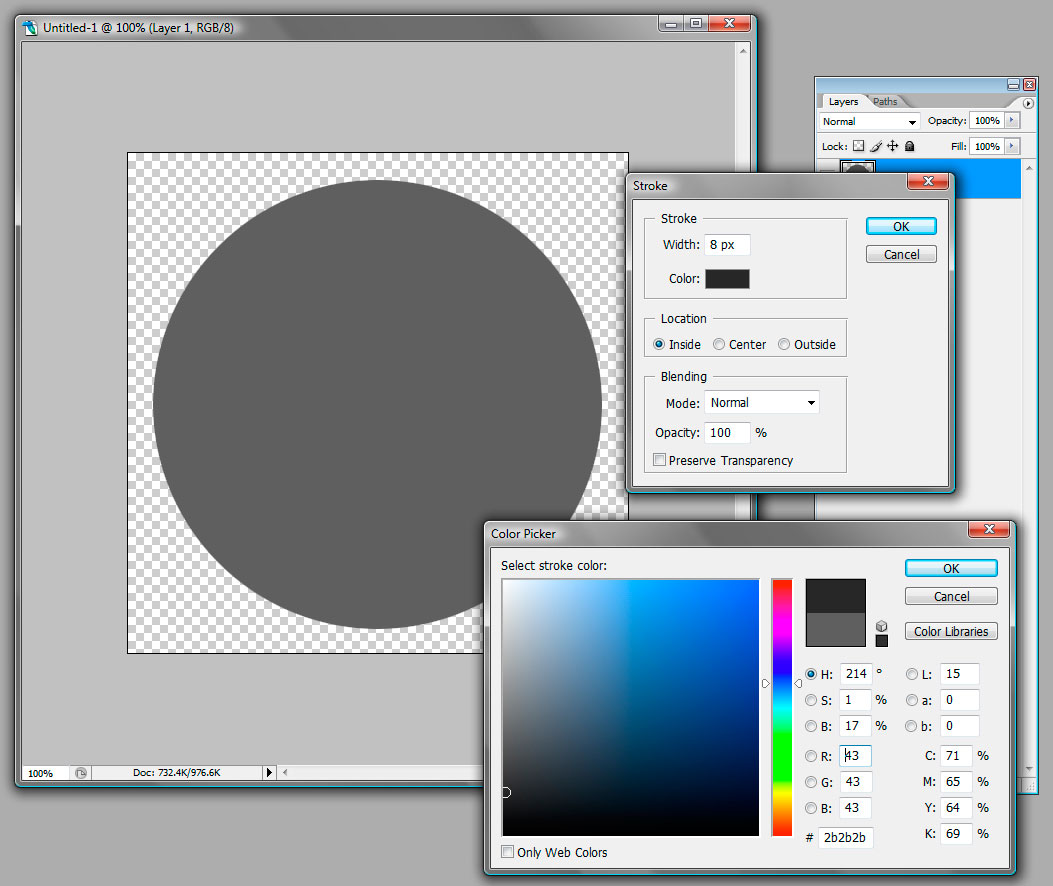Screen dimensions: 1053x886
Task: Select the G green radio button
Action: point(811,782)
